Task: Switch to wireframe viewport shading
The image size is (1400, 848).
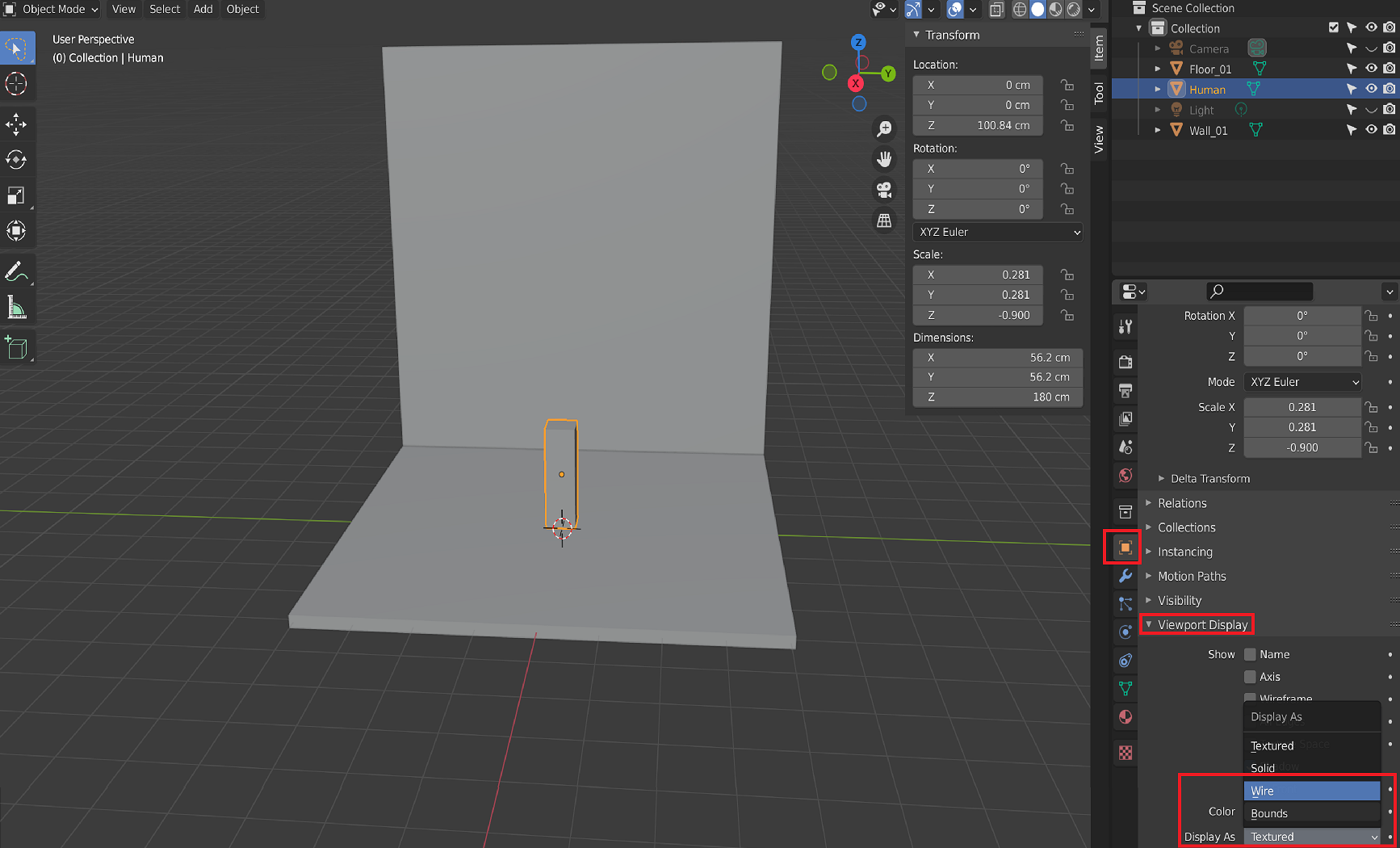Action: pos(1020,10)
